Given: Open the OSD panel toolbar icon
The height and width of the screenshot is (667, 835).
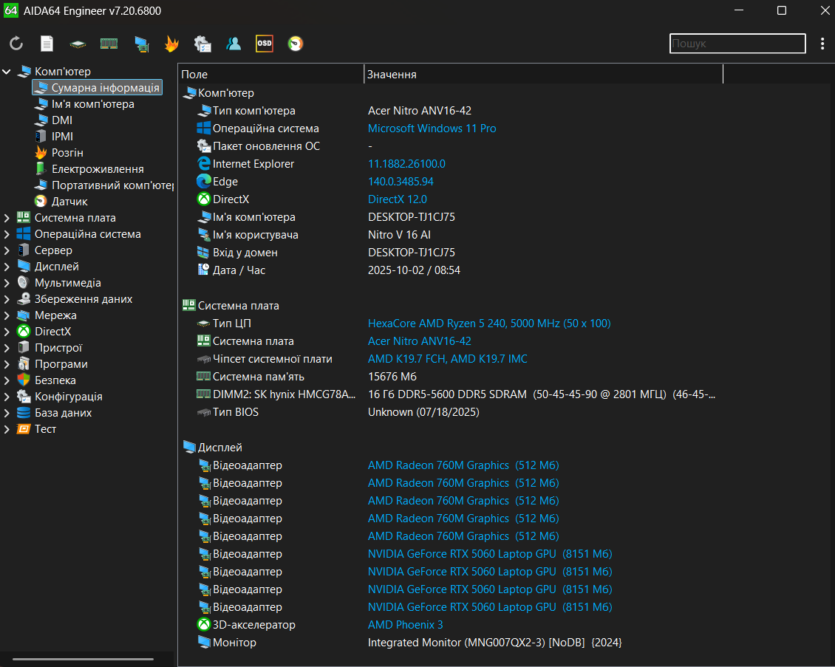Looking at the screenshot, I should [264, 44].
